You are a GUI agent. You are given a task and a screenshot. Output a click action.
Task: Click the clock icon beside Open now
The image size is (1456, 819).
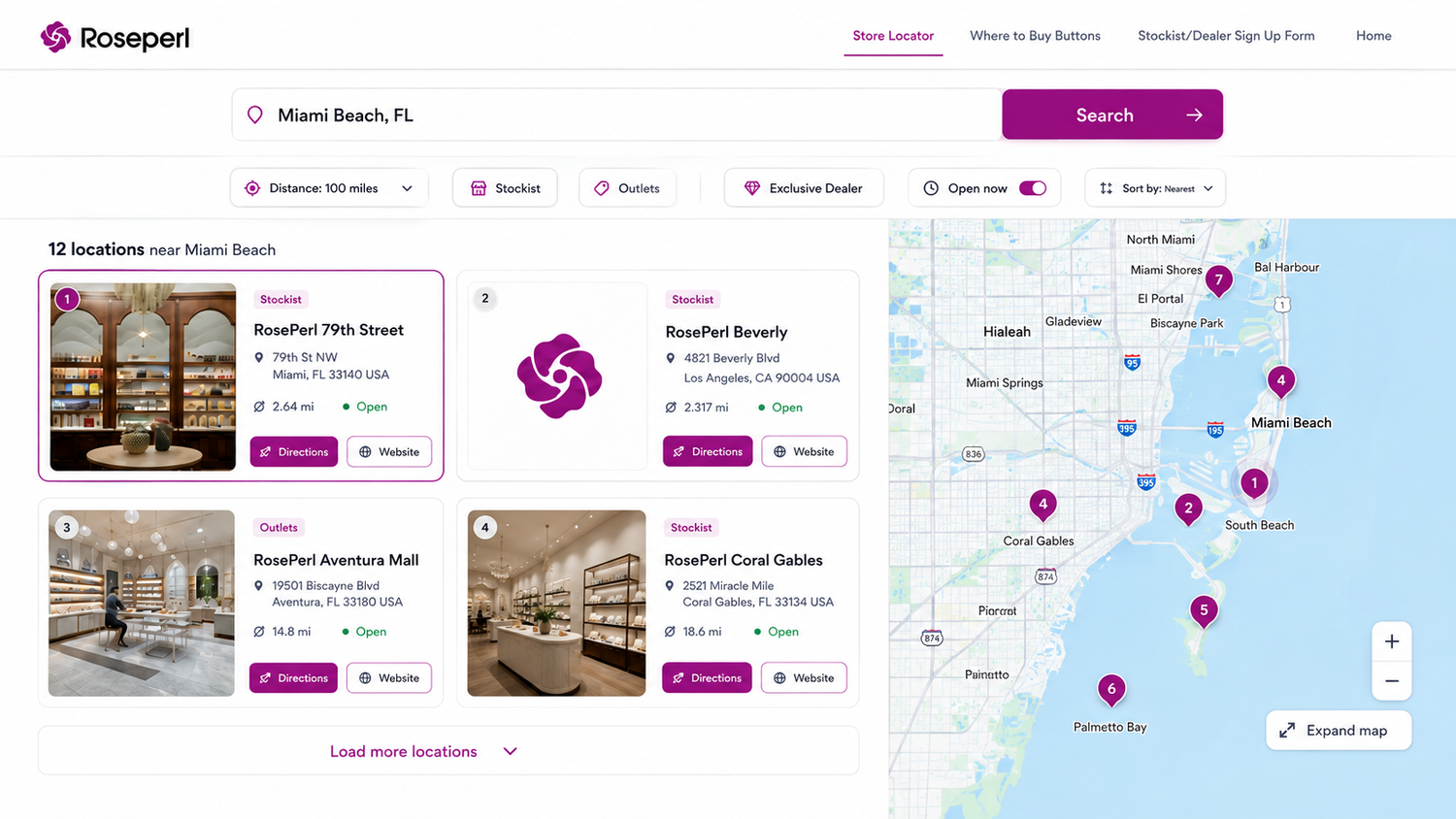931,188
